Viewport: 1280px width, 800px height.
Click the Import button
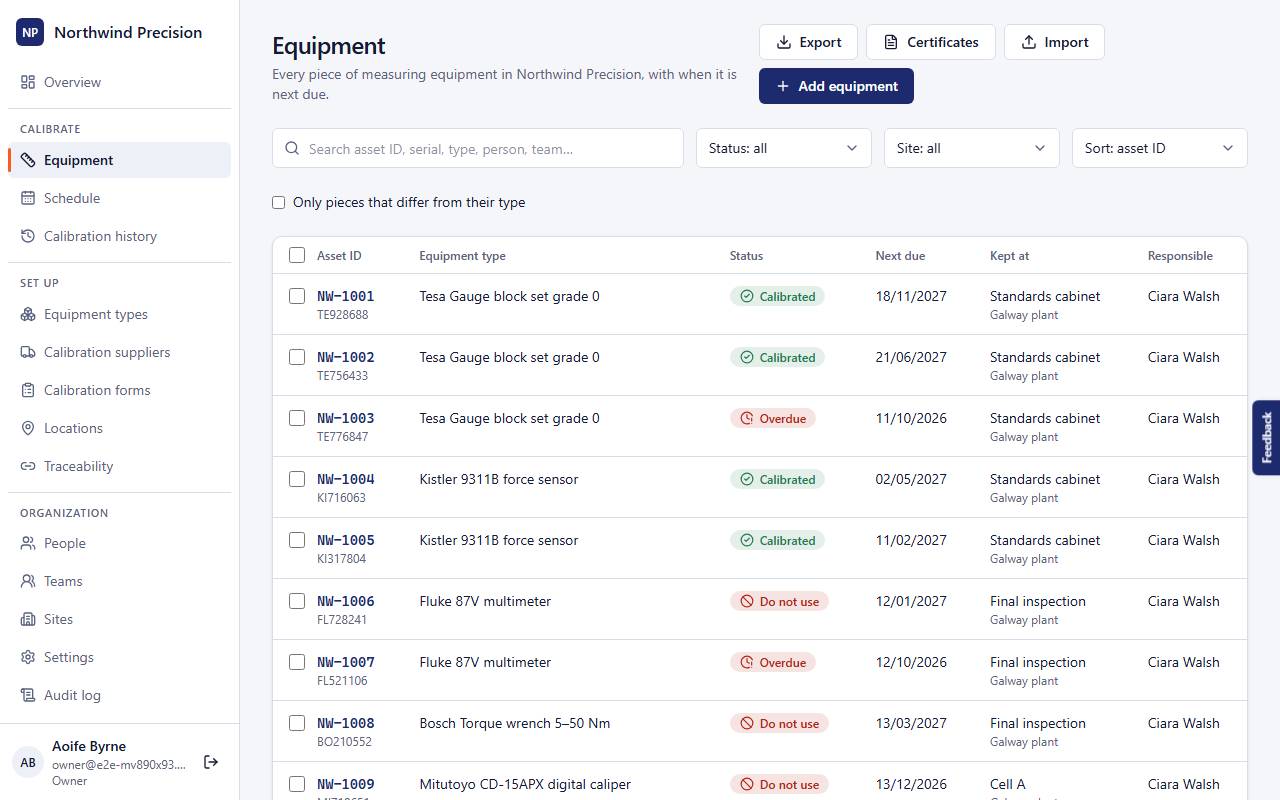[x=1054, y=42]
